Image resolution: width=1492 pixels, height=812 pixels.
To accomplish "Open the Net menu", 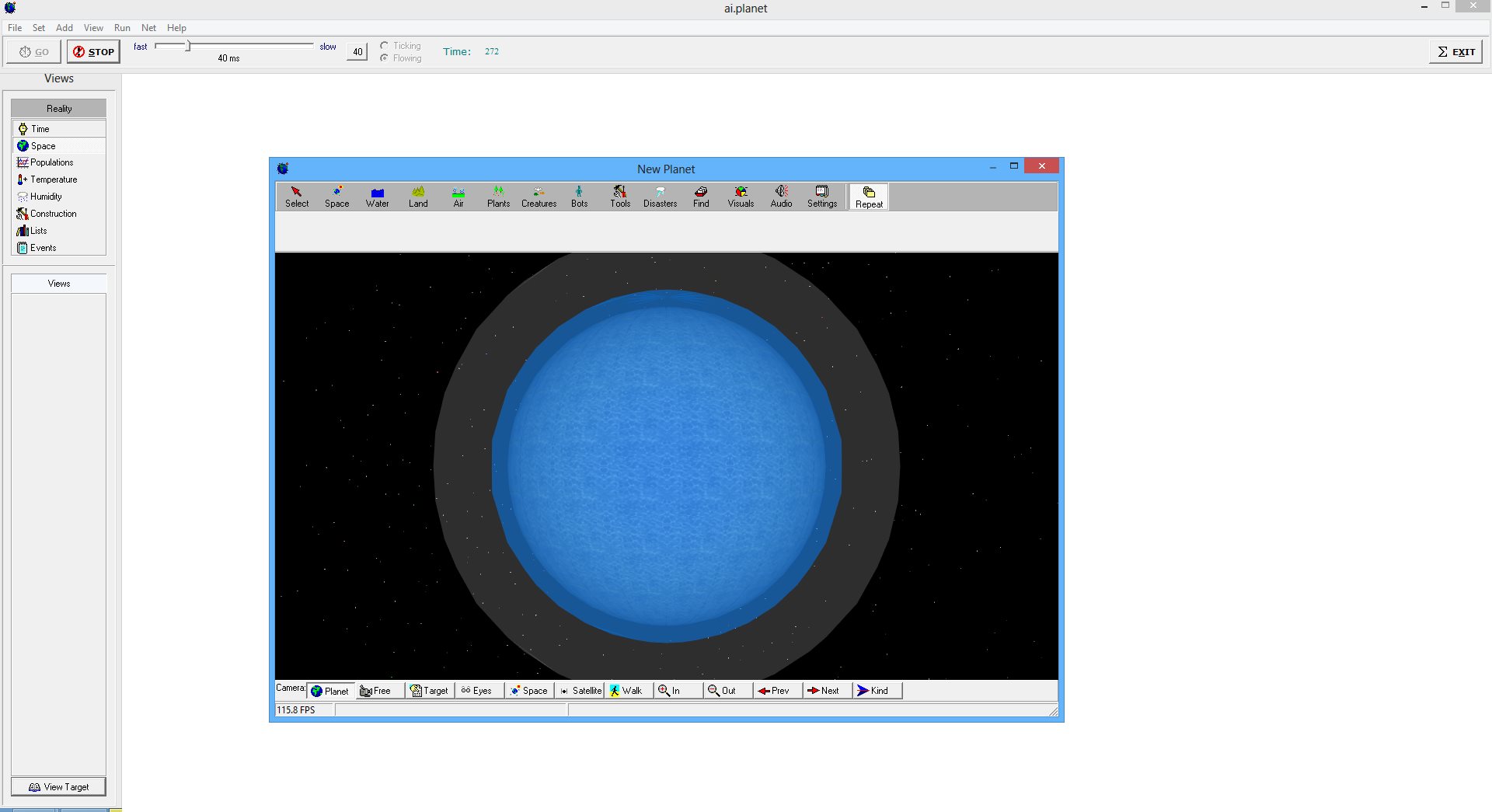I will [x=148, y=28].
